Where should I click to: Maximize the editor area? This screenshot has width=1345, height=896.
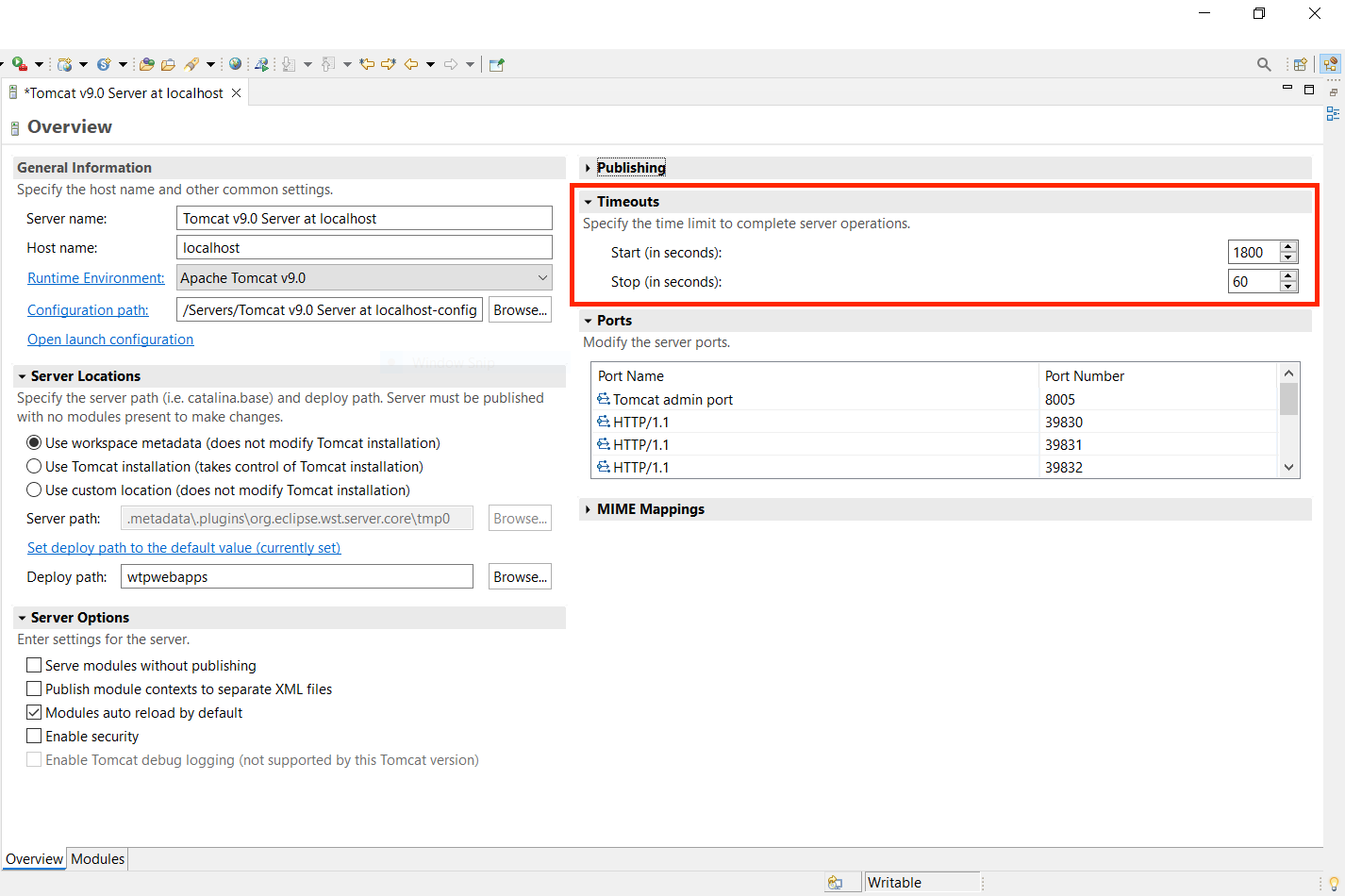(x=1309, y=90)
